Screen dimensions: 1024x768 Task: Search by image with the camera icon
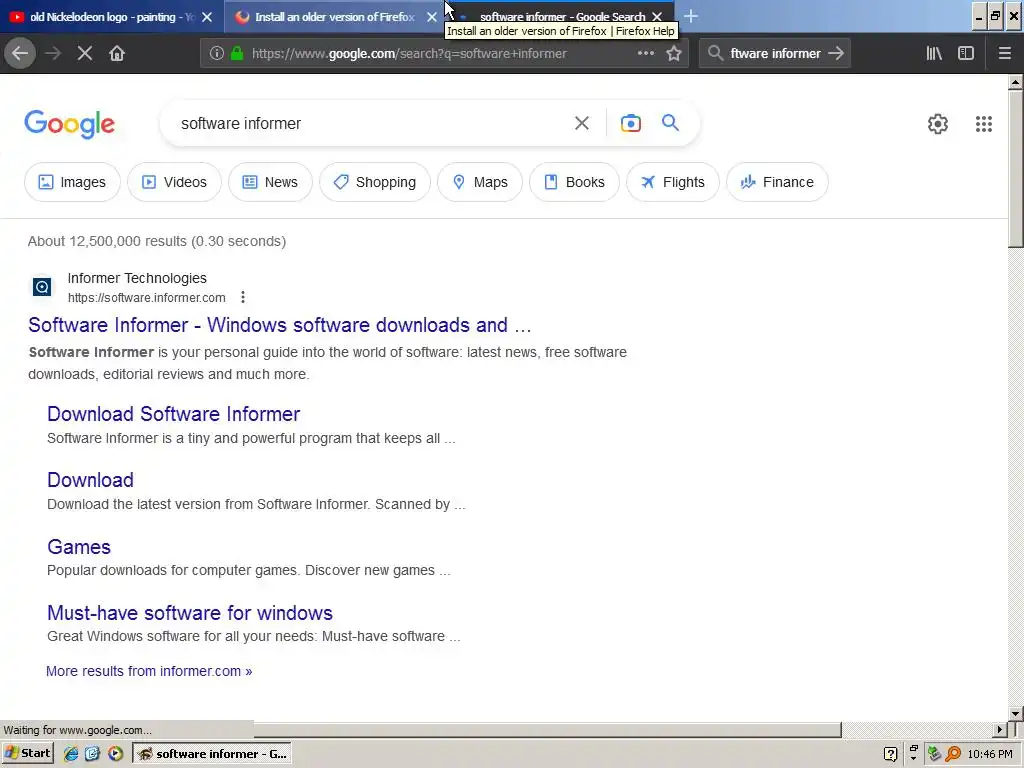point(631,123)
